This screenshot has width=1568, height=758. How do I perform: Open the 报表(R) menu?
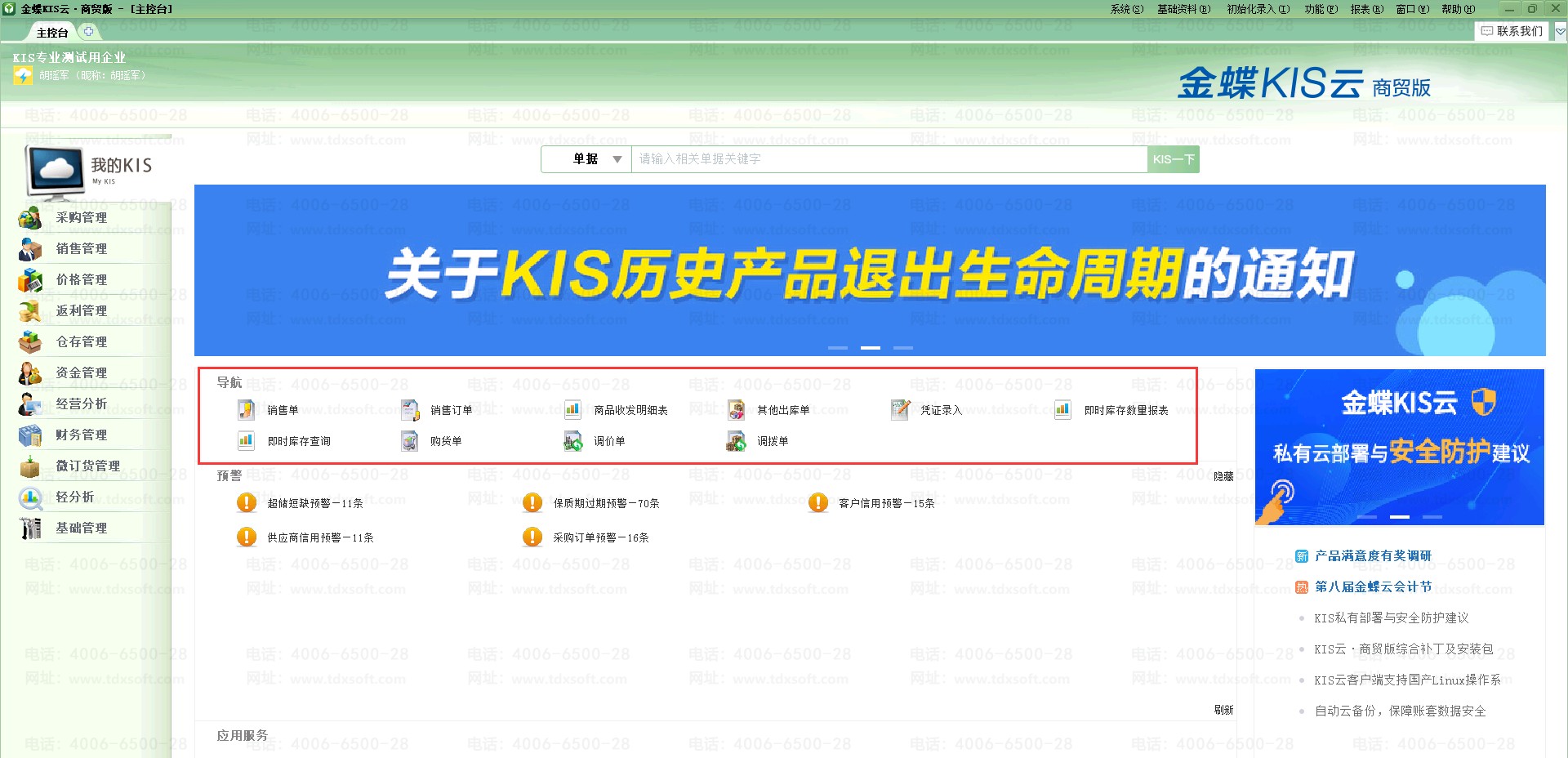(1366, 9)
